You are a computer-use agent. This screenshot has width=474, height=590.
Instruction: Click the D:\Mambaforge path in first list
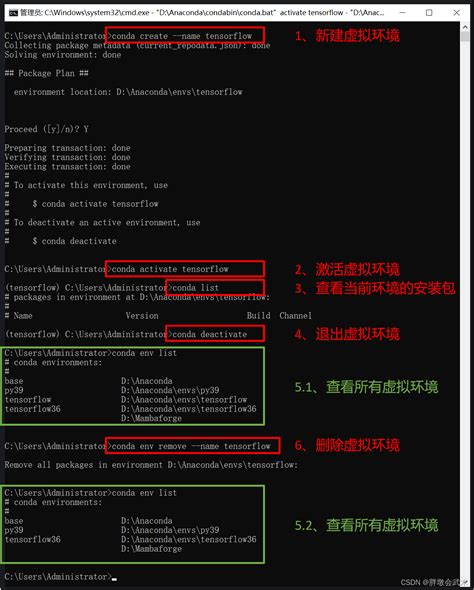click(151, 418)
